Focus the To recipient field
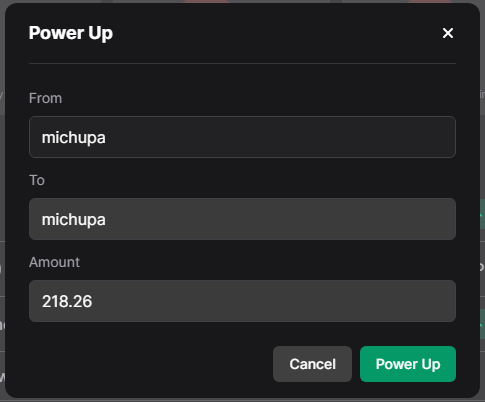 (x=242, y=219)
